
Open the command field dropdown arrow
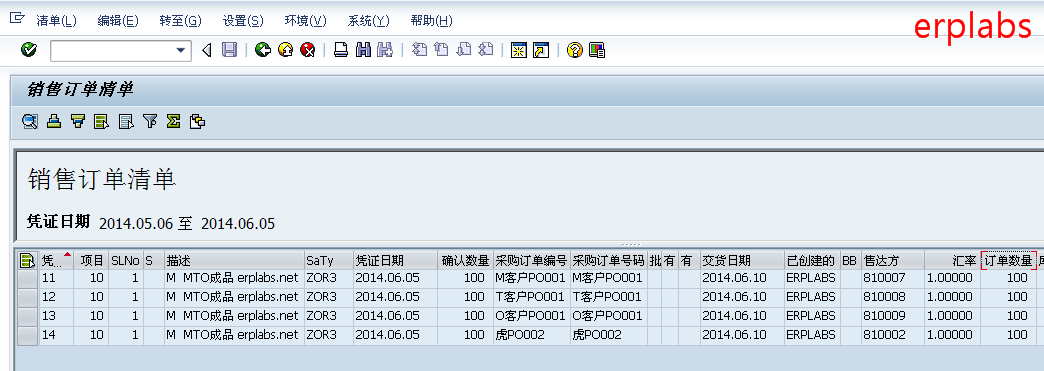coord(180,50)
